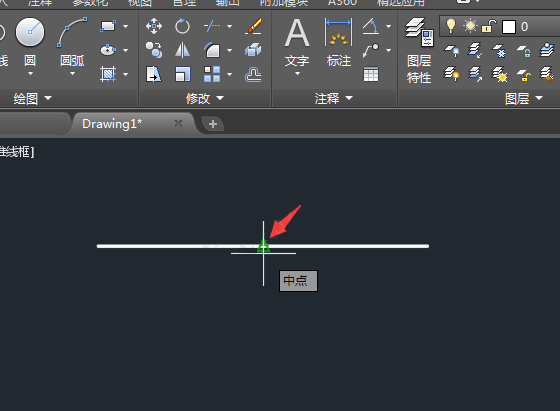The height and width of the screenshot is (411, 560).
Task: Insert a Table from annotation panel
Action: point(371,75)
